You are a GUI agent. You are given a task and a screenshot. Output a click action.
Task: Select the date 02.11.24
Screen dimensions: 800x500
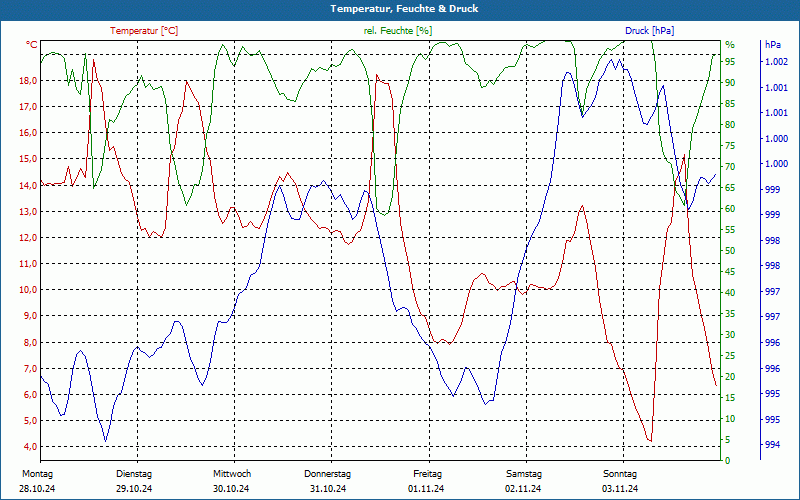pyautogui.click(x=523, y=489)
